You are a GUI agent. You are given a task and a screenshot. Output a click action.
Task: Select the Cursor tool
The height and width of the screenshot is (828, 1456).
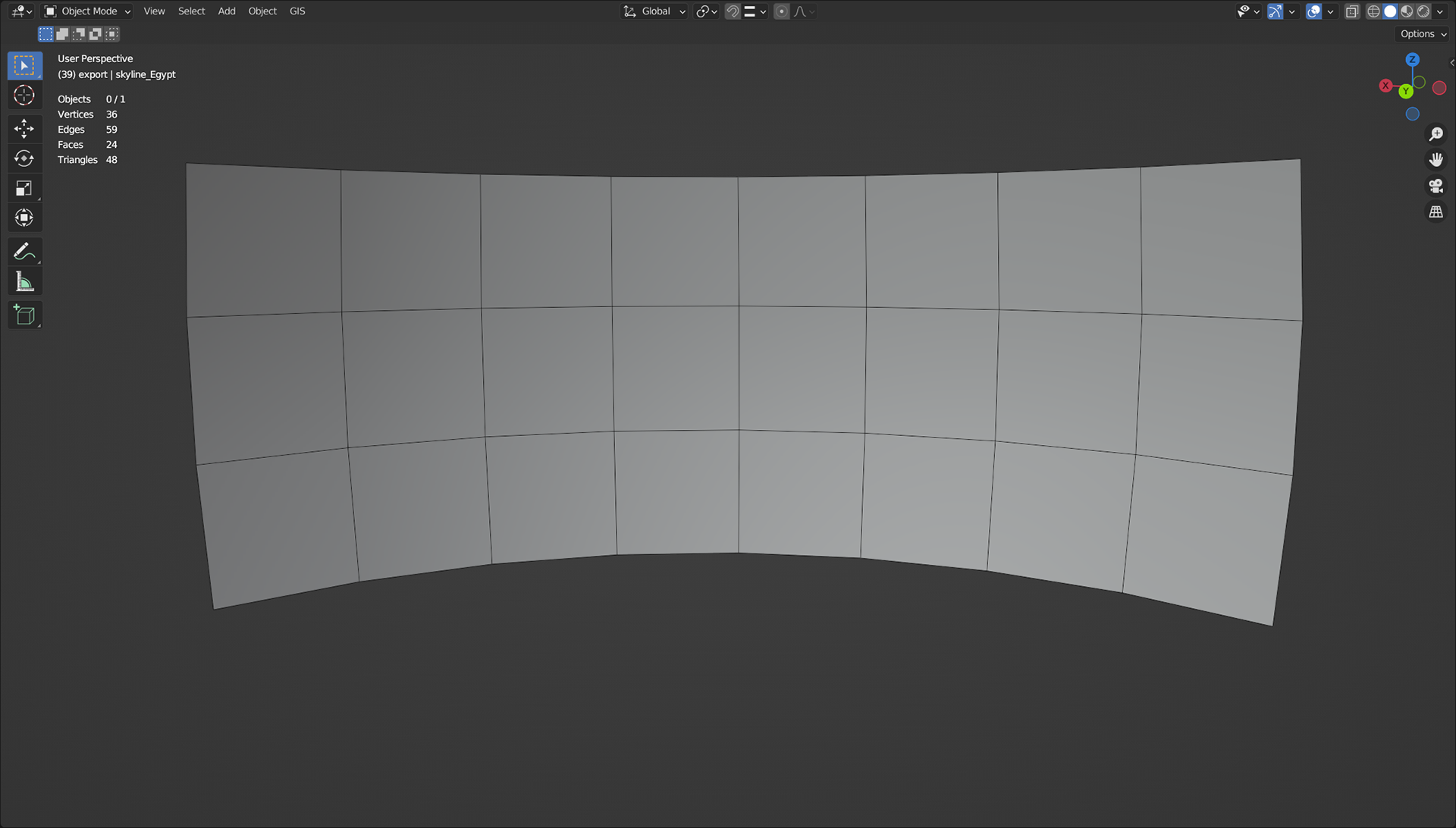24,96
